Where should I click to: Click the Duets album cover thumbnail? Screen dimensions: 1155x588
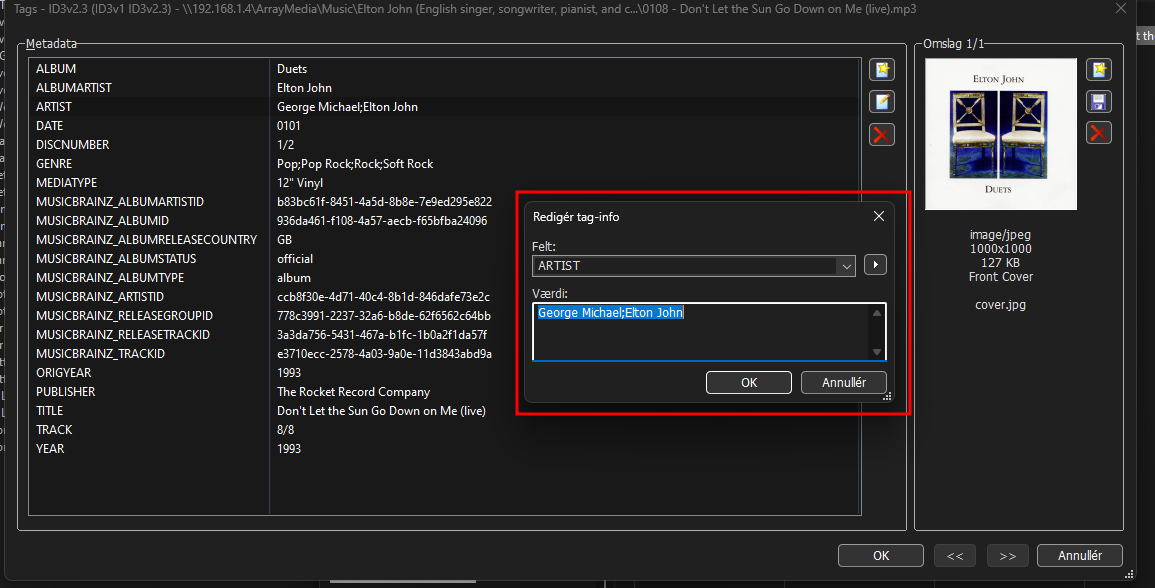1000,134
